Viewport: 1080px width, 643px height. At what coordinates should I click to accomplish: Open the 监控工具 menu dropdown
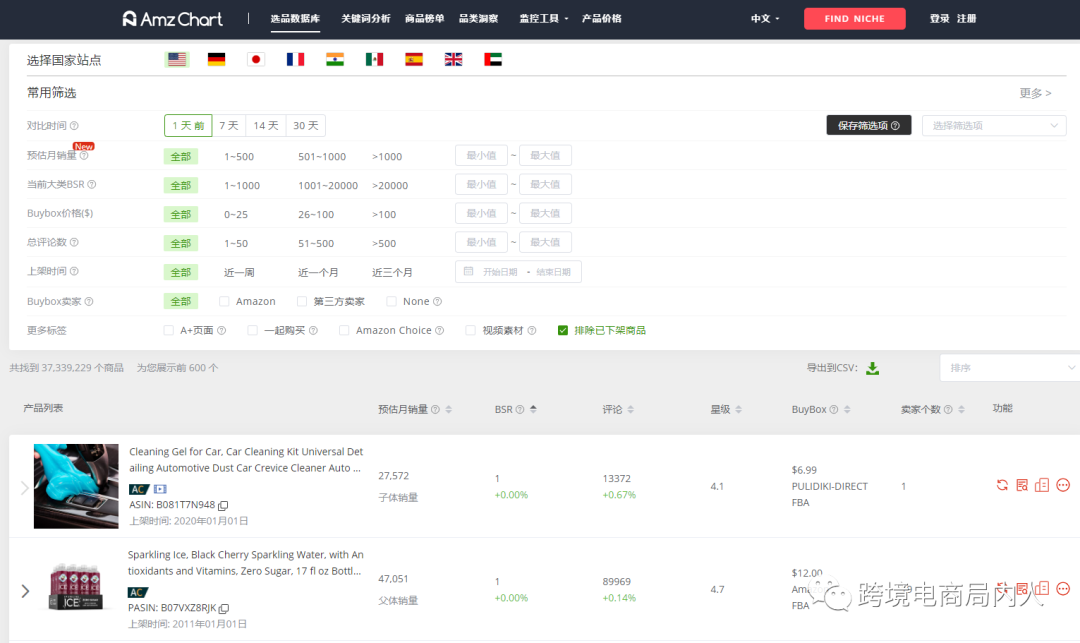tap(543, 19)
